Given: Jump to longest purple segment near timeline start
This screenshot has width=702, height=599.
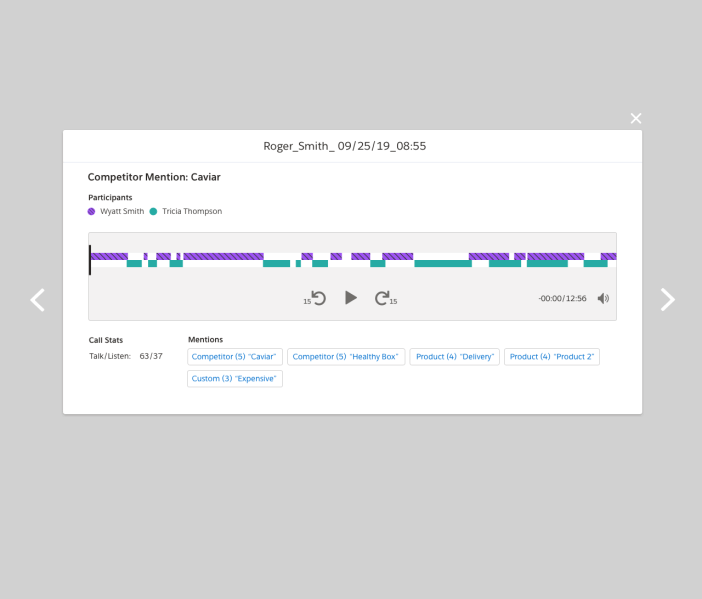Looking at the screenshot, I should click(x=223, y=256).
